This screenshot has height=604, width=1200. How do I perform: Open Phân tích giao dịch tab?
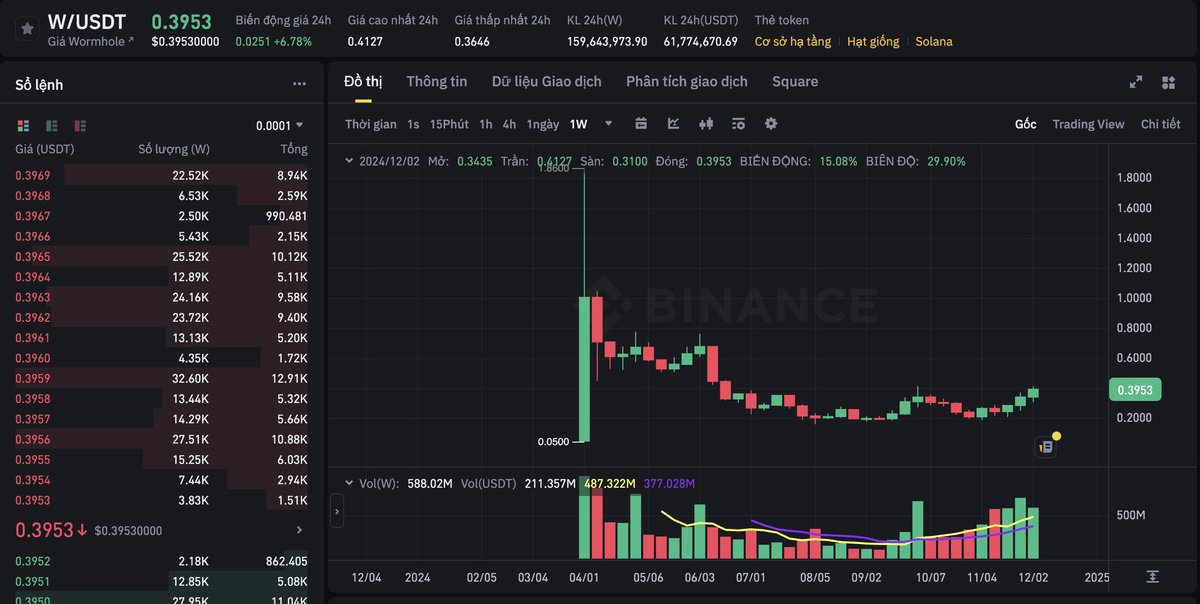point(687,82)
